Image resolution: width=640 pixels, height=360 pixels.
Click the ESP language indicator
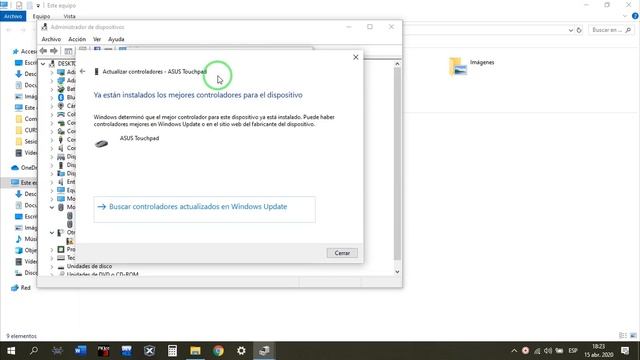[573, 351]
